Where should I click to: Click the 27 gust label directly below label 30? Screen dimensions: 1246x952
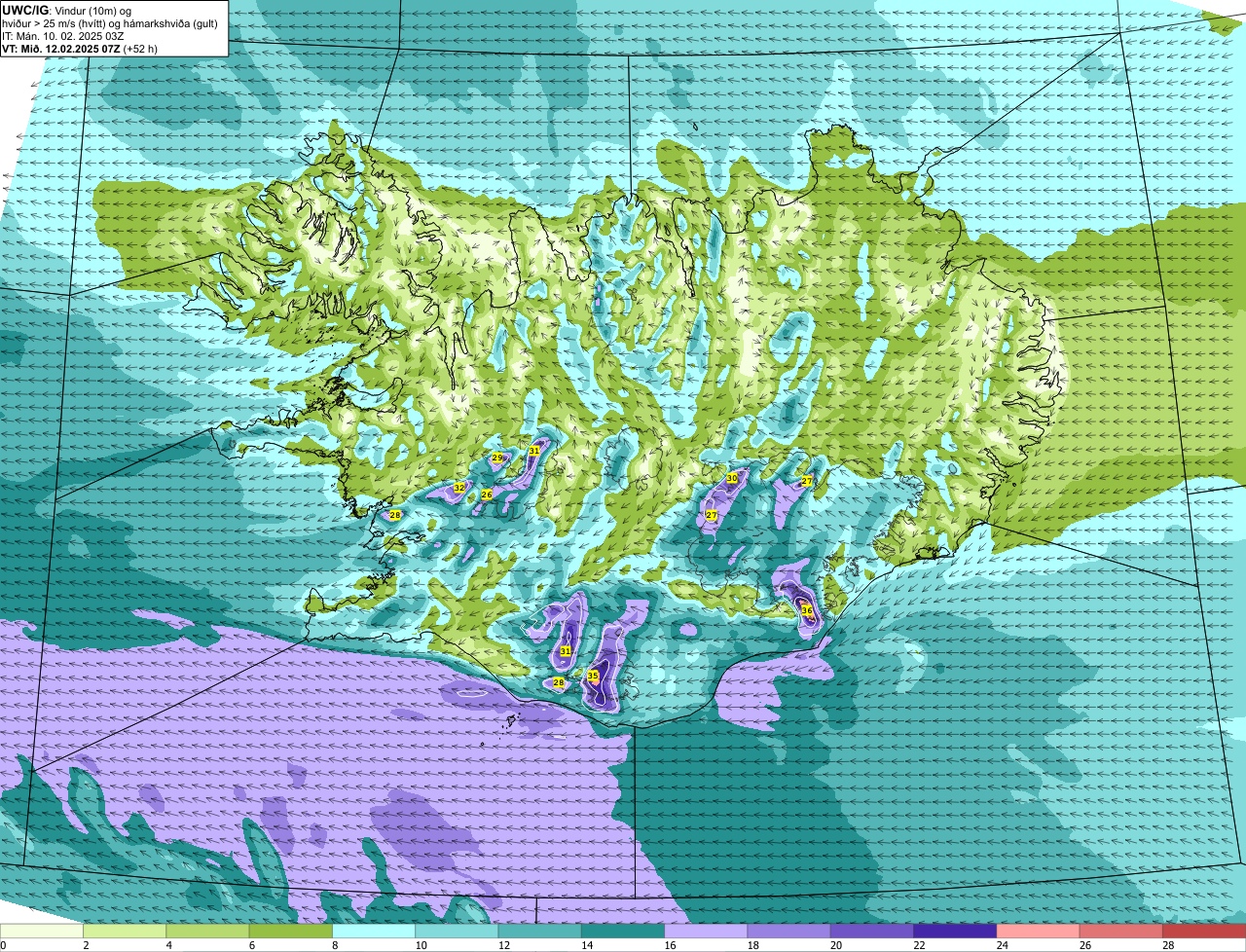click(x=712, y=515)
